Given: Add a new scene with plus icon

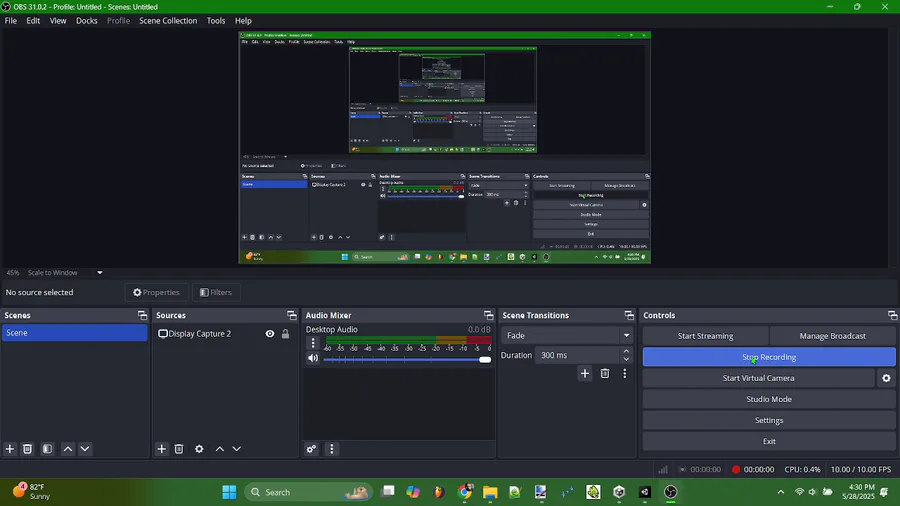Looking at the screenshot, I should (x=10, y=449).
